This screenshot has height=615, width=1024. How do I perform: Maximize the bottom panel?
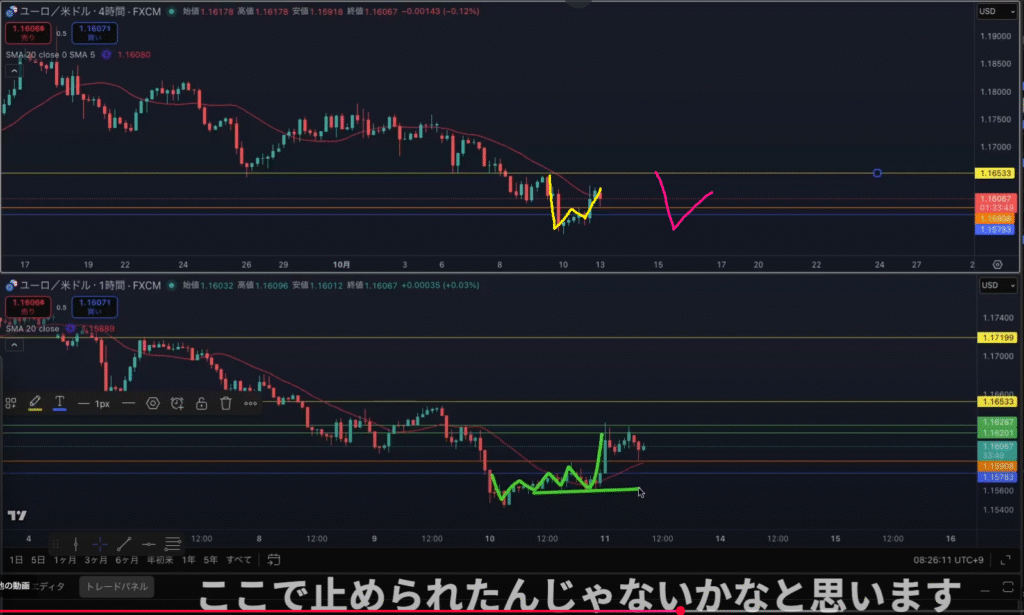click(x=1008, y=587)
